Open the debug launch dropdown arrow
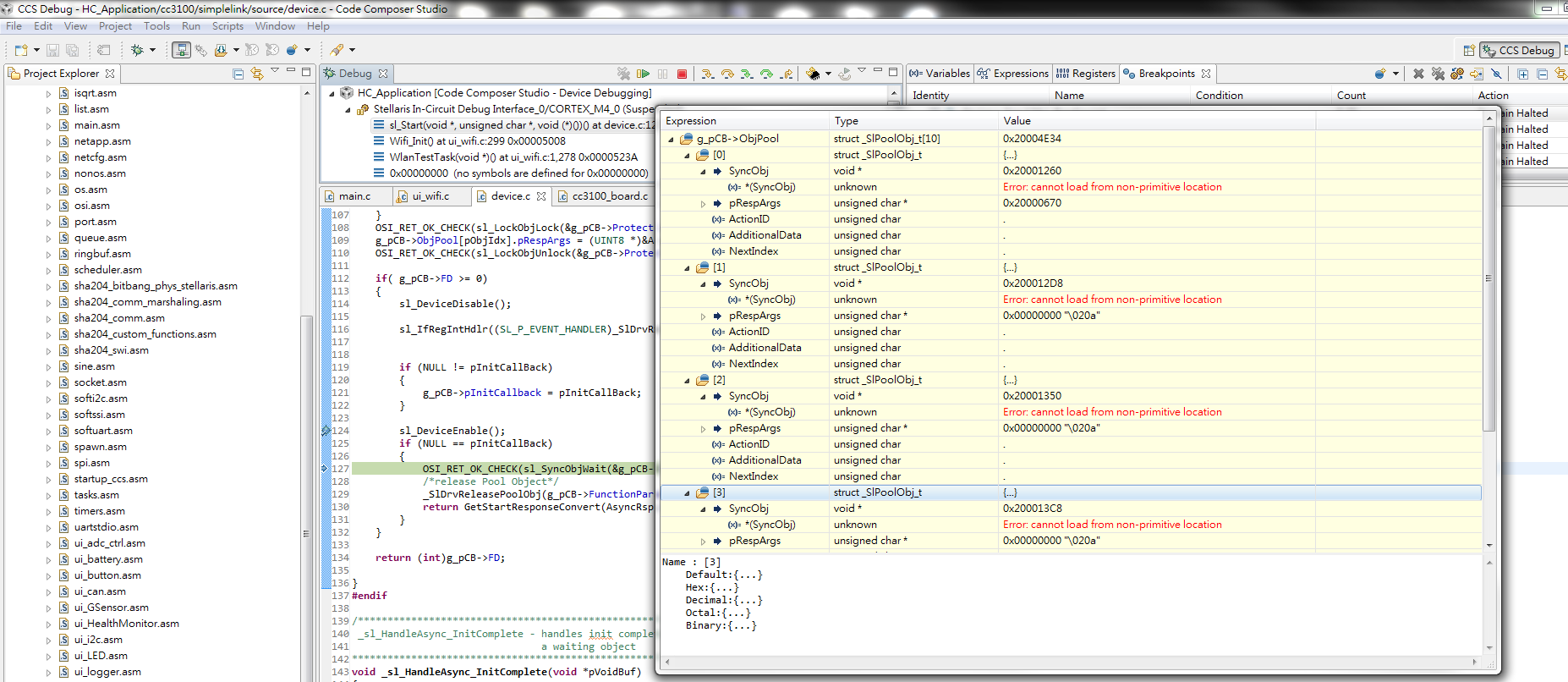 coord(153,50)
